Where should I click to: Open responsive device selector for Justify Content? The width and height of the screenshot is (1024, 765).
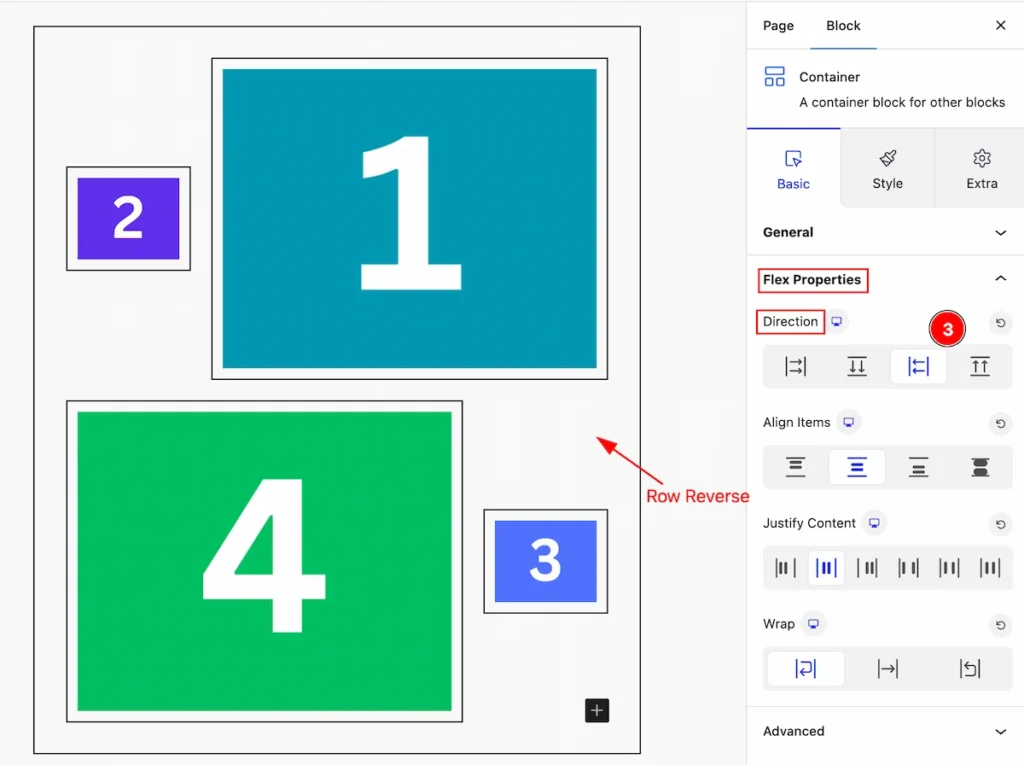(x=874, y=523)
